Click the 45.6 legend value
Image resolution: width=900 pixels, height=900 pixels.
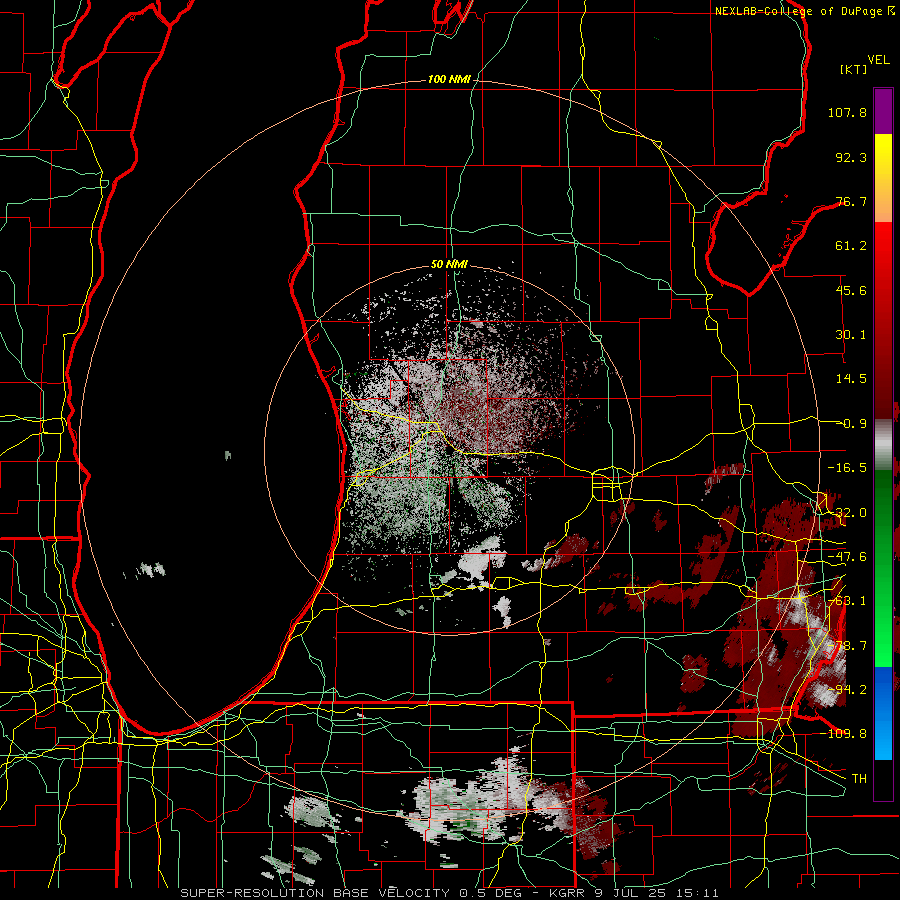click(851, 290)
